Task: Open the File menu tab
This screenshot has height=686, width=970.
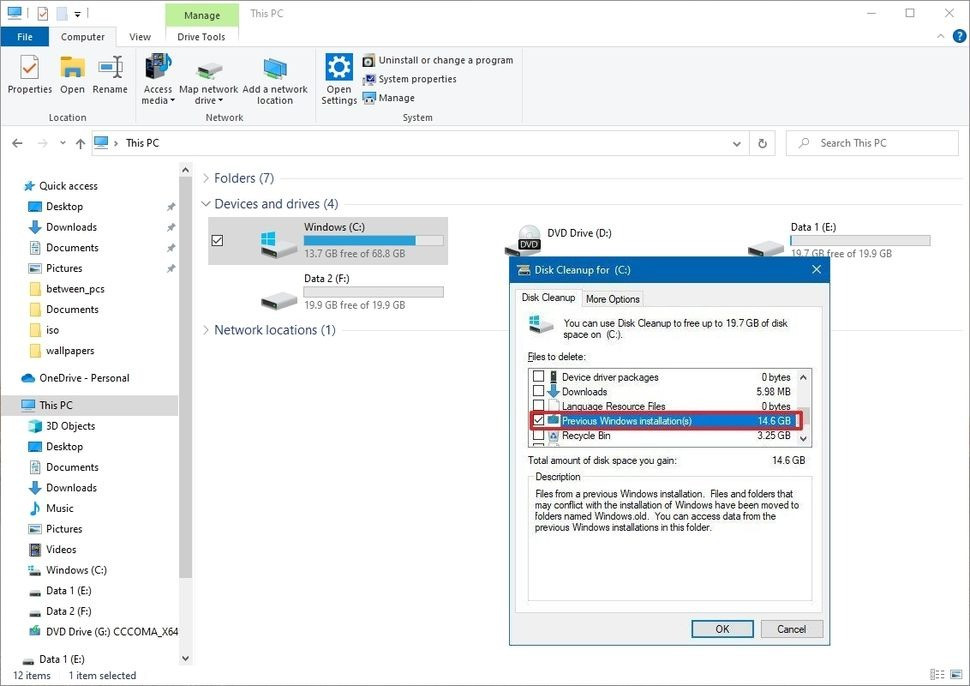Action: click(25, 36)
